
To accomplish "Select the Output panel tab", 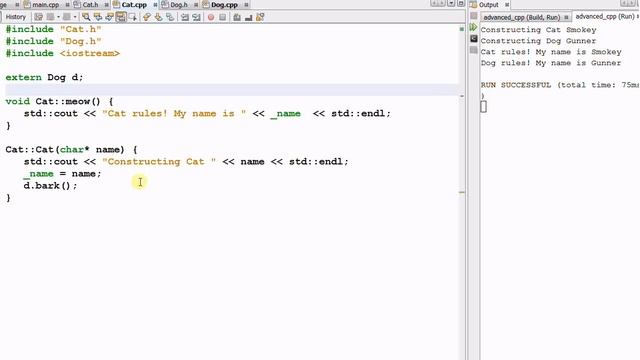I will tap(489, 5).
